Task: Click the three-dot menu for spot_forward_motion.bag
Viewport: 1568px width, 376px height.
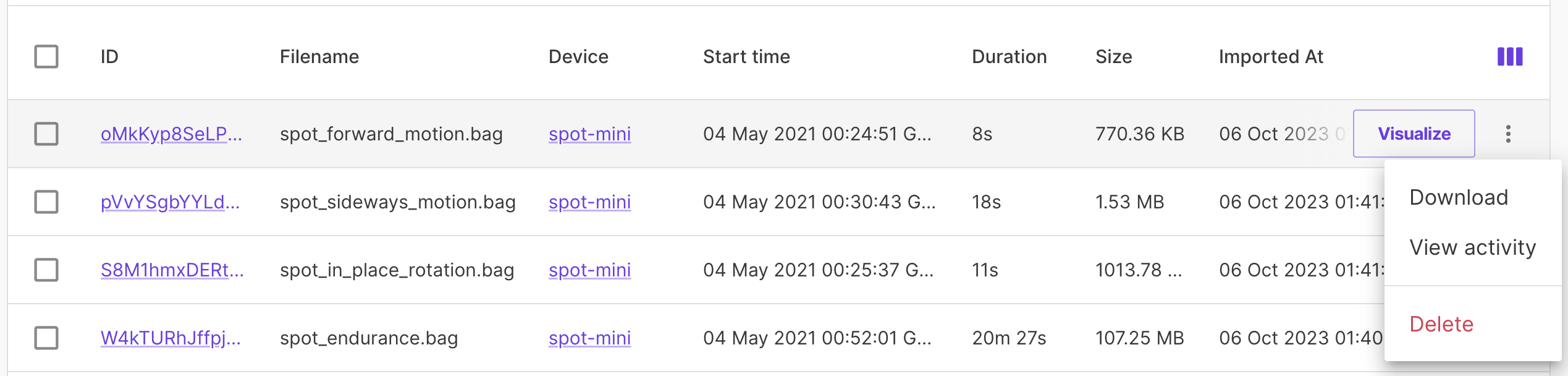Action: [1508, 134]
